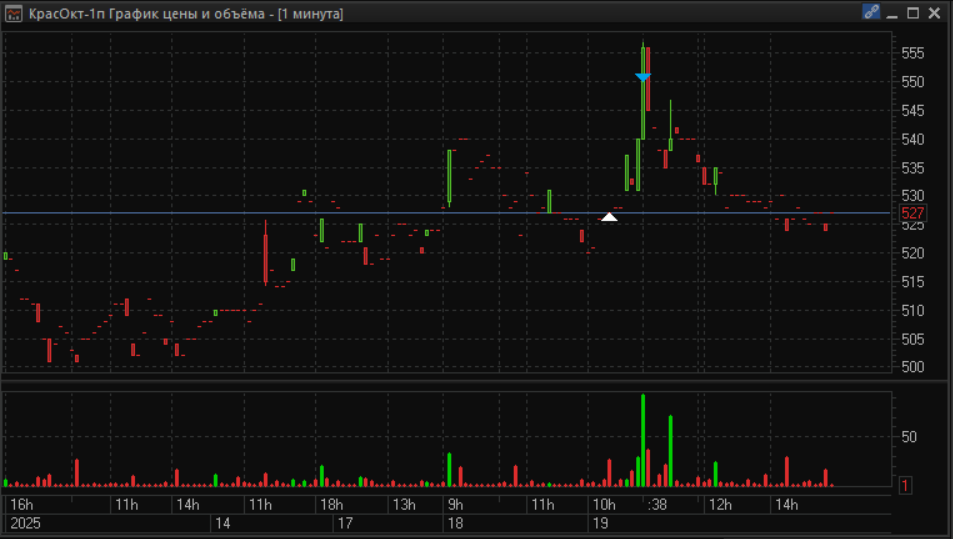This screenshot has width=953, height=539.
Task: Click the 545 price axis label
Action: coord(912,111)
